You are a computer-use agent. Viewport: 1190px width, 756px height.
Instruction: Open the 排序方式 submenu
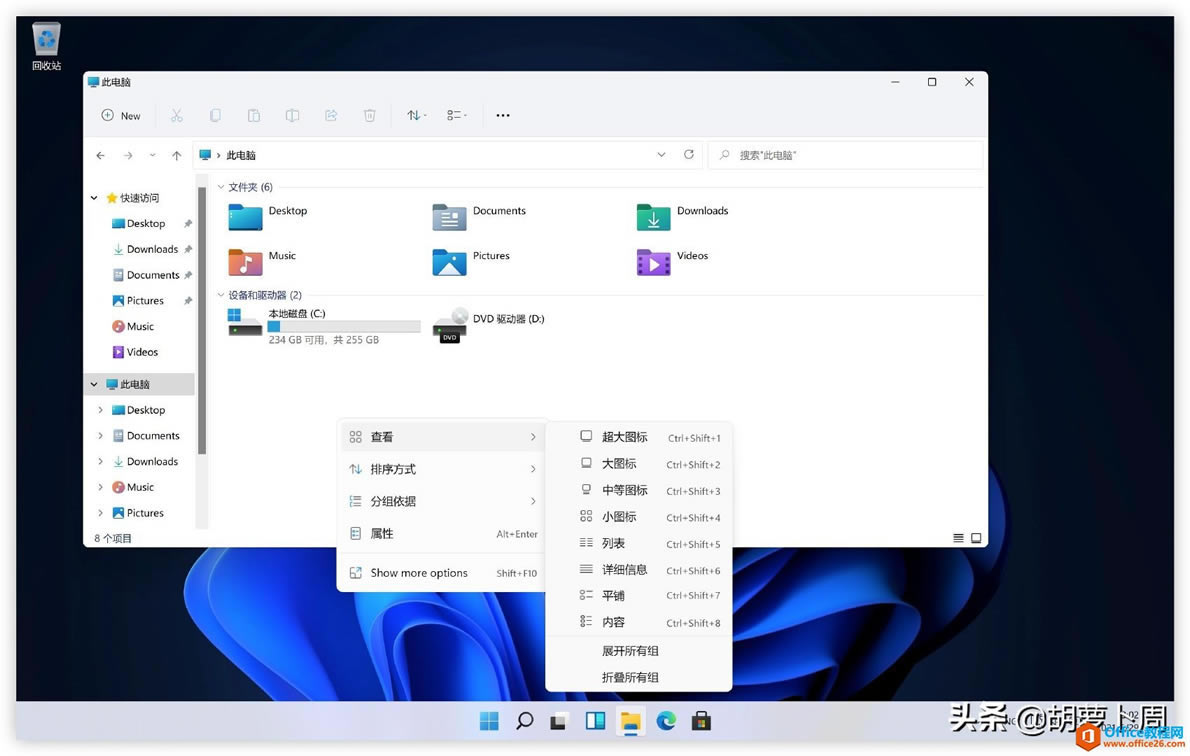pyautogui.click(x=442, y=469)
